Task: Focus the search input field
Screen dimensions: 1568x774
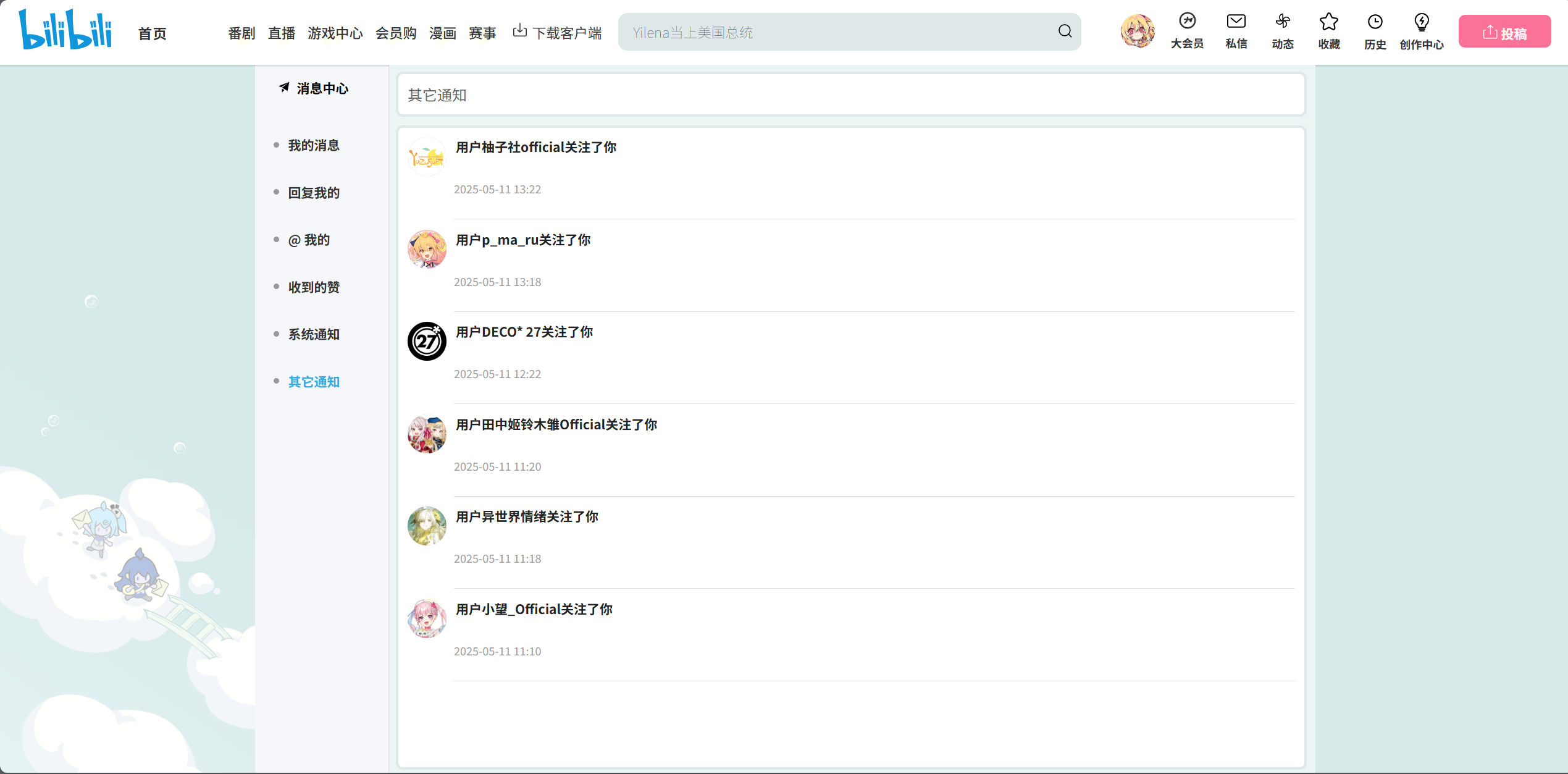Action: 834,32
